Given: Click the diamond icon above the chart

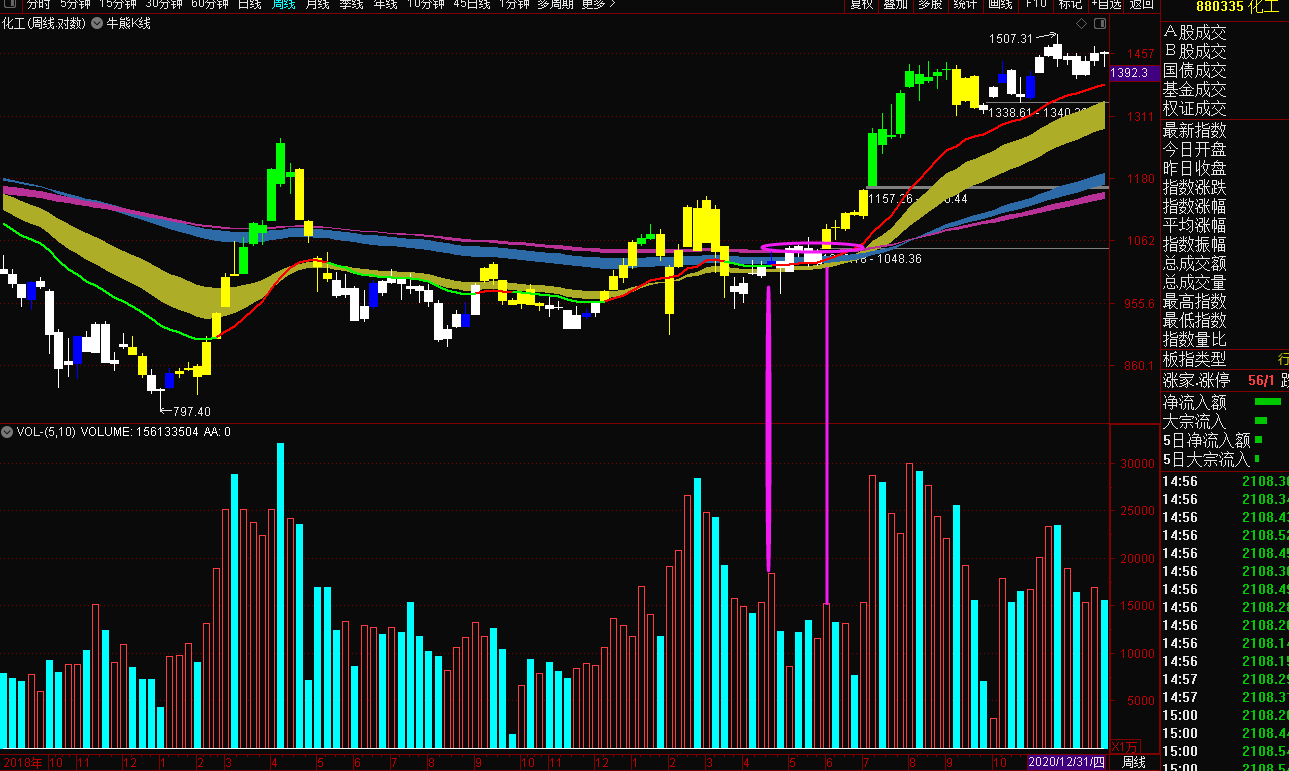Looking at the screenshot, I should coord(1081,23).
